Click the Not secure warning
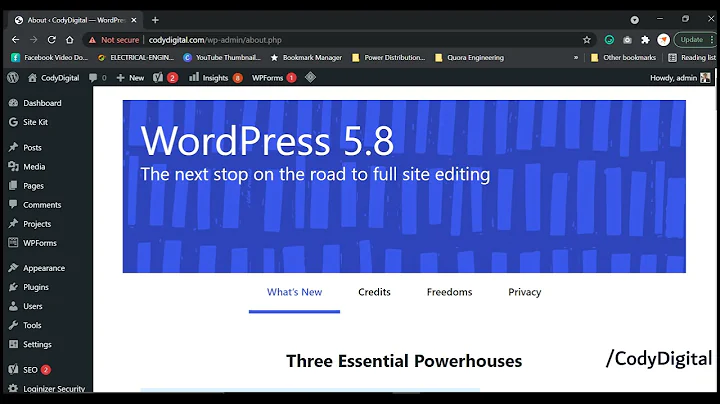The height and width of the screenshot is (404, 720). [114, 40]
